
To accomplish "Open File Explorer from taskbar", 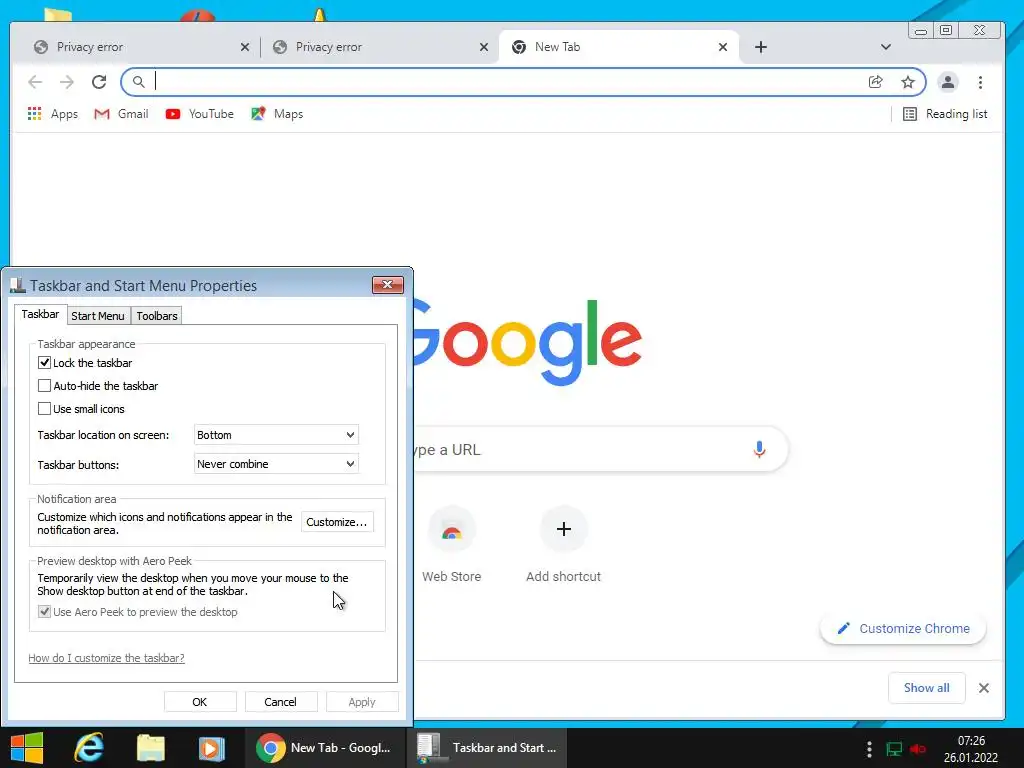I will 150,748.
